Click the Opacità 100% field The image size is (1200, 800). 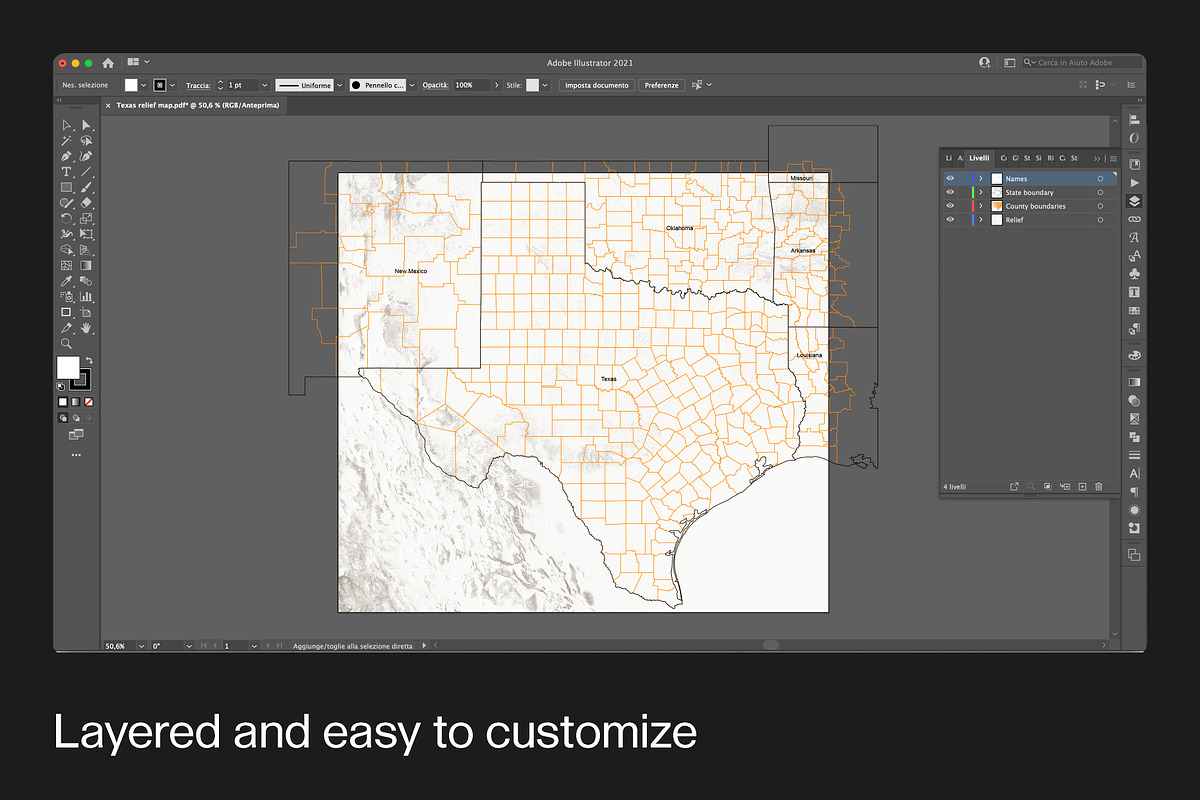click(471, 85)
